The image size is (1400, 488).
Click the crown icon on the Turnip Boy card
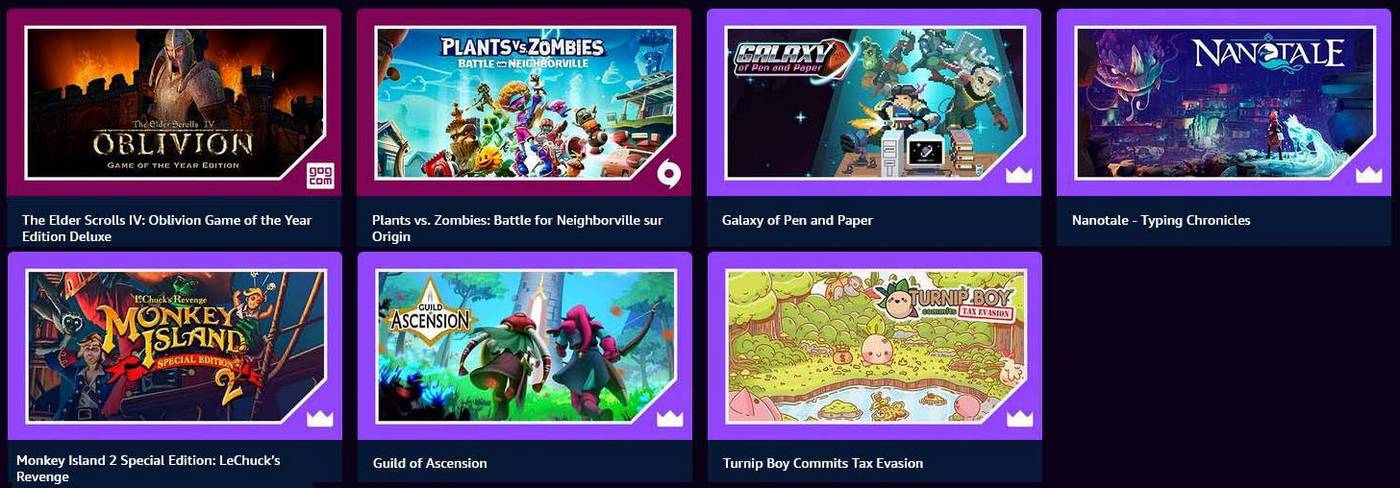point(1019,418)
